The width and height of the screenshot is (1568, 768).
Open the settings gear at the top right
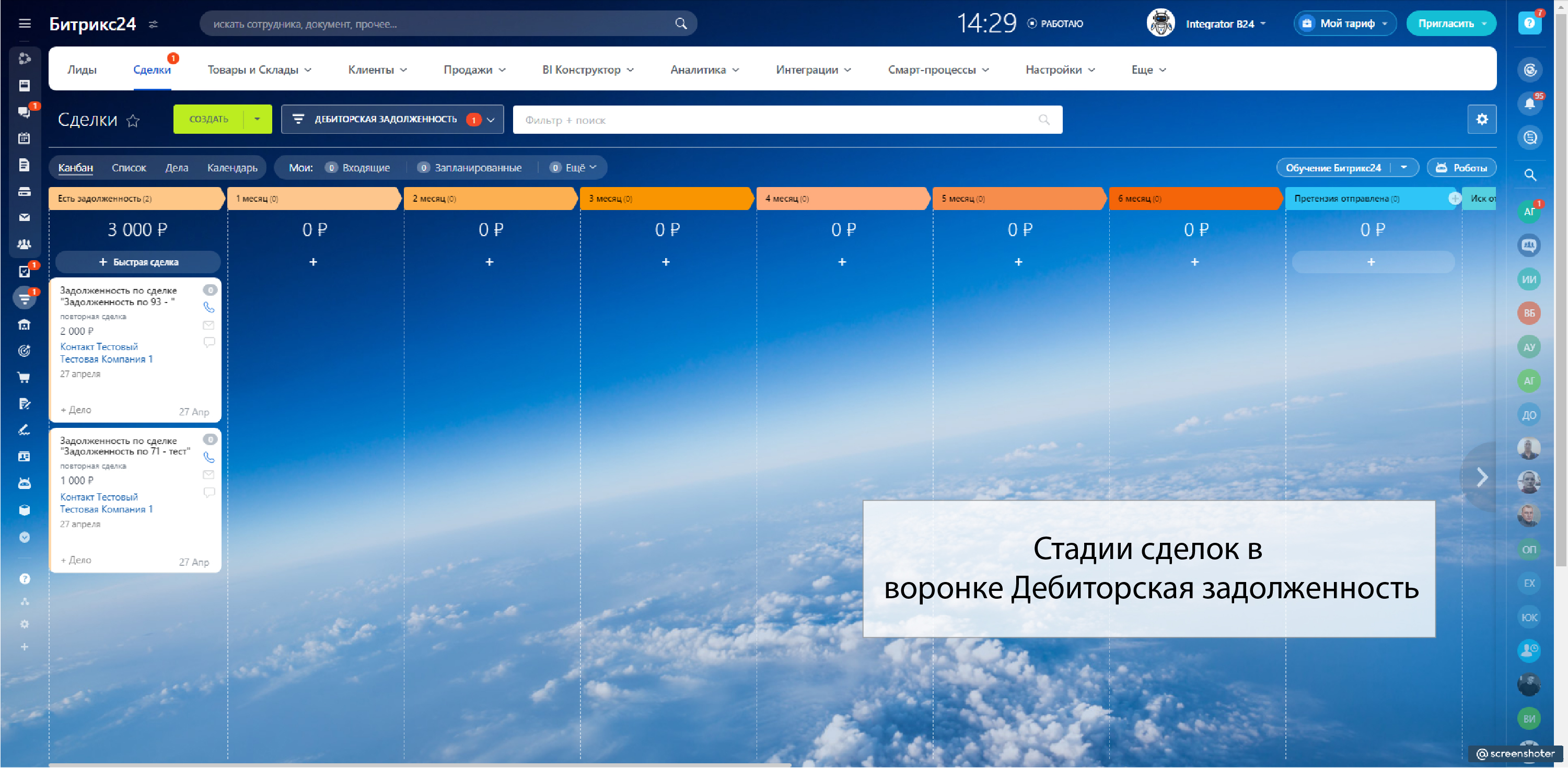1482,119
